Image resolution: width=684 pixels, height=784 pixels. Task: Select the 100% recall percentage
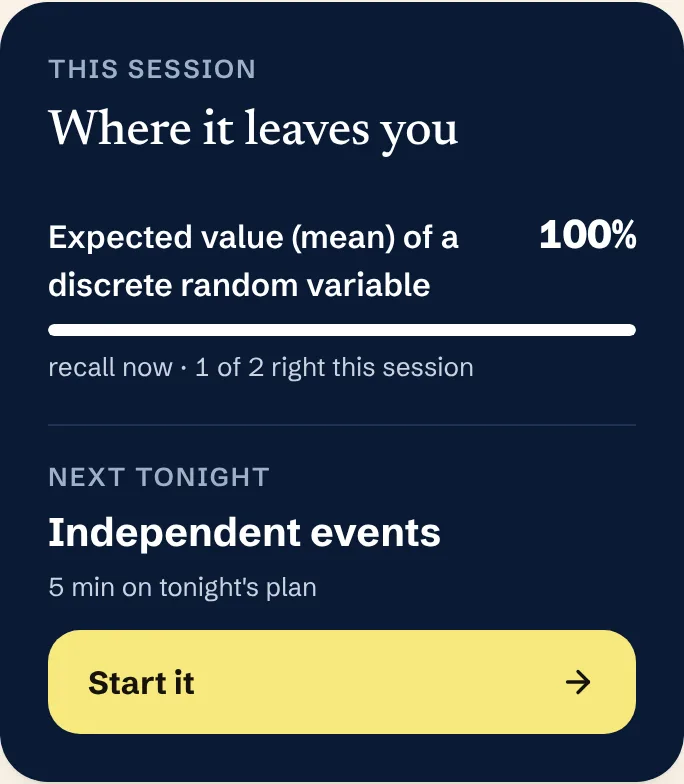coord(588,234)
